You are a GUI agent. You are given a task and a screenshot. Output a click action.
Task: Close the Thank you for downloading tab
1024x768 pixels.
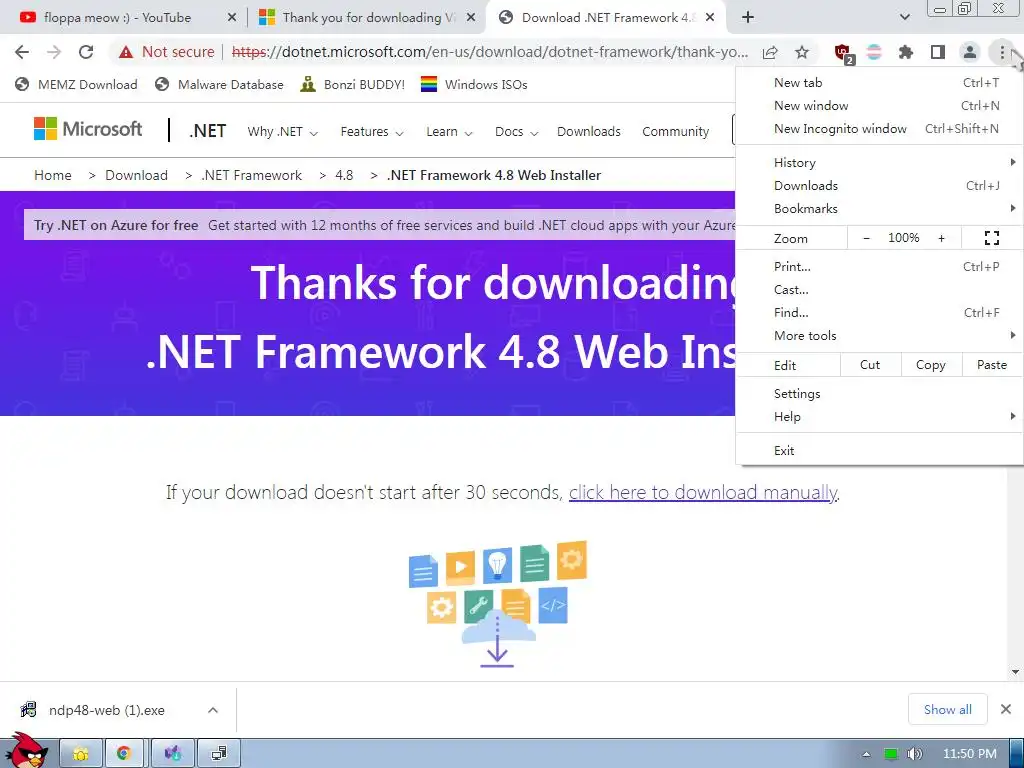tap(471, 18)
